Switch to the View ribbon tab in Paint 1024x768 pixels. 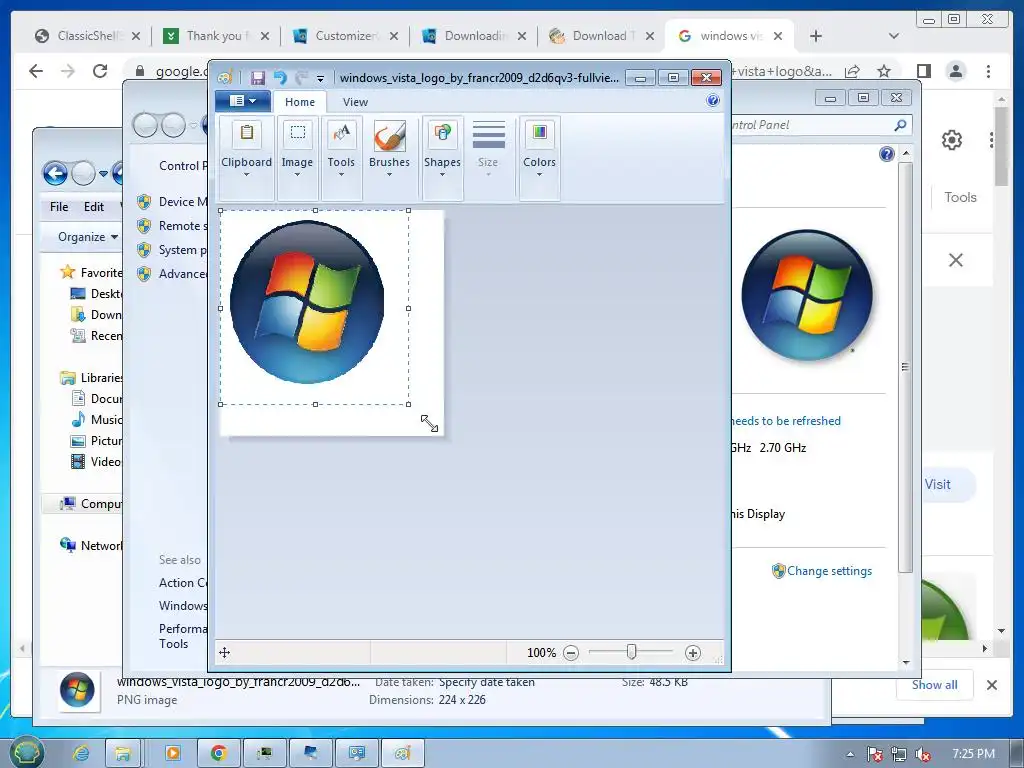[x=355, y=102]
